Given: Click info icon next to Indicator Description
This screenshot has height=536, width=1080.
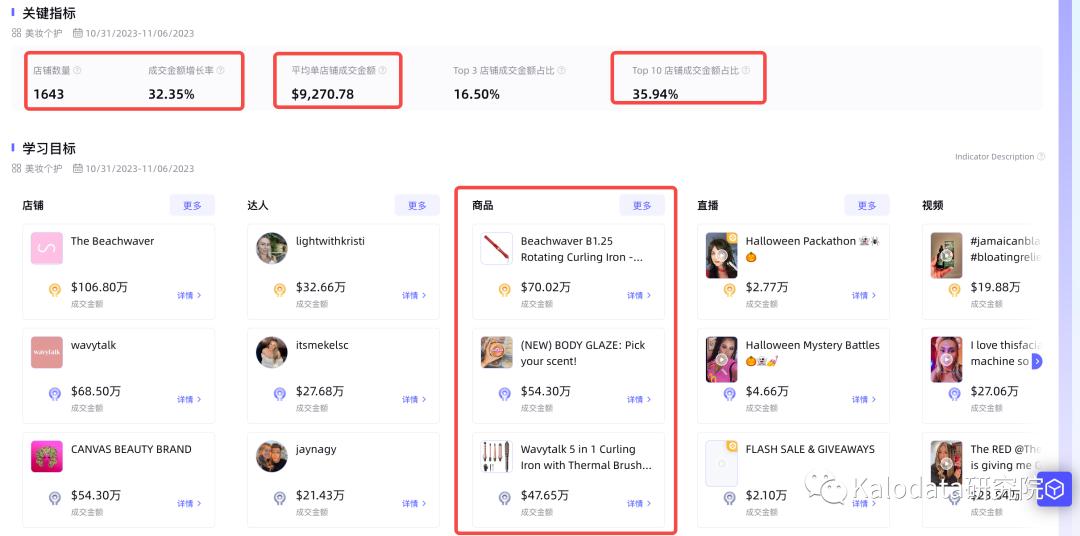Looking at the screenshot, I should click(x=1041, y=156).
